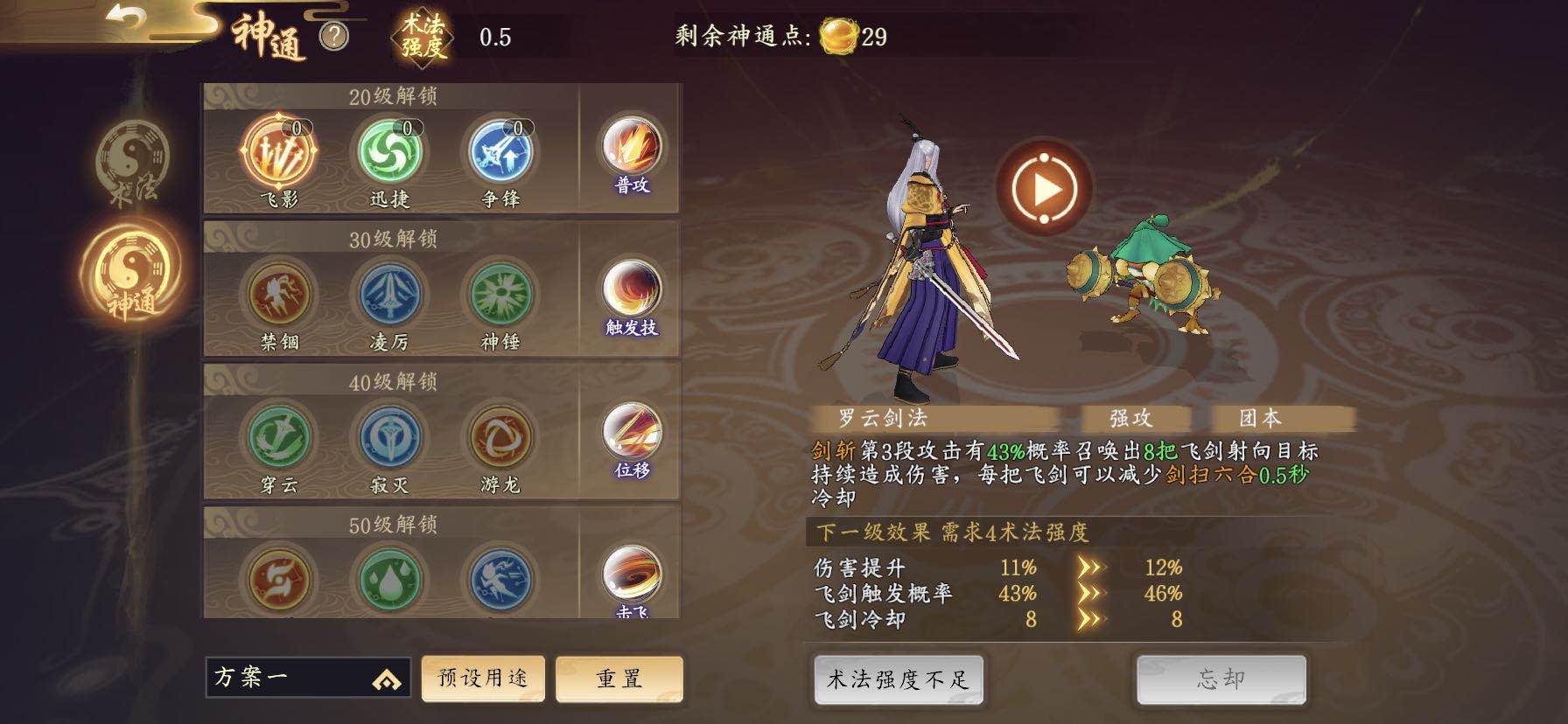Open the 普攻 skill category
1568x724 pixels.
(x=631, y=155)
